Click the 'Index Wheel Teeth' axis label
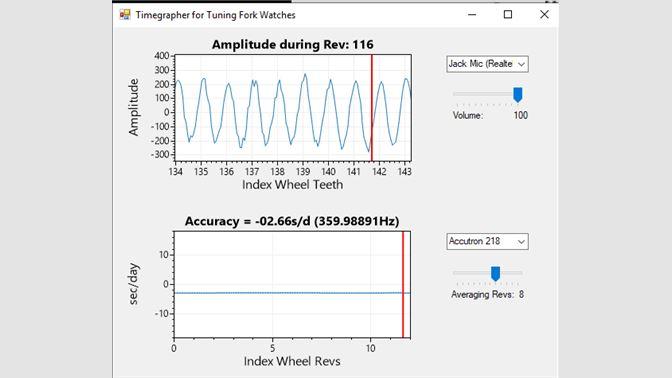672x378 pixels. click(x=292, y=185)
